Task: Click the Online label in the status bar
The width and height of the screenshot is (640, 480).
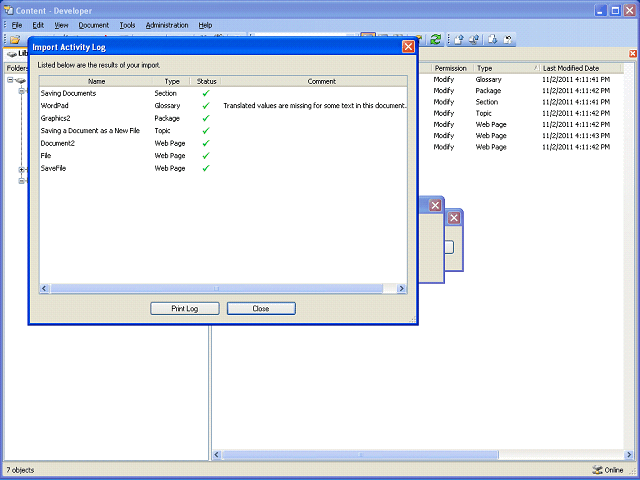Action: pyautogui.click(x=614, y=470)
